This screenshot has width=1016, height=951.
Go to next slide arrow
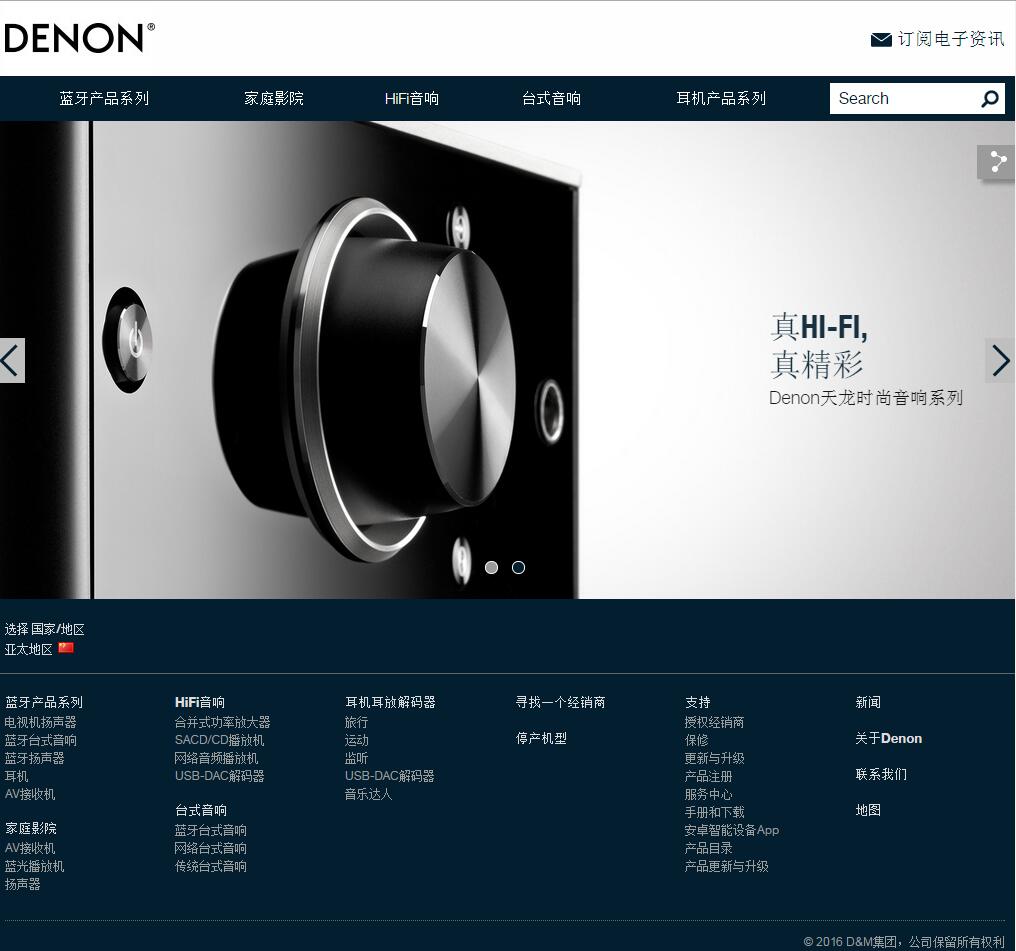coord(1001,361)
